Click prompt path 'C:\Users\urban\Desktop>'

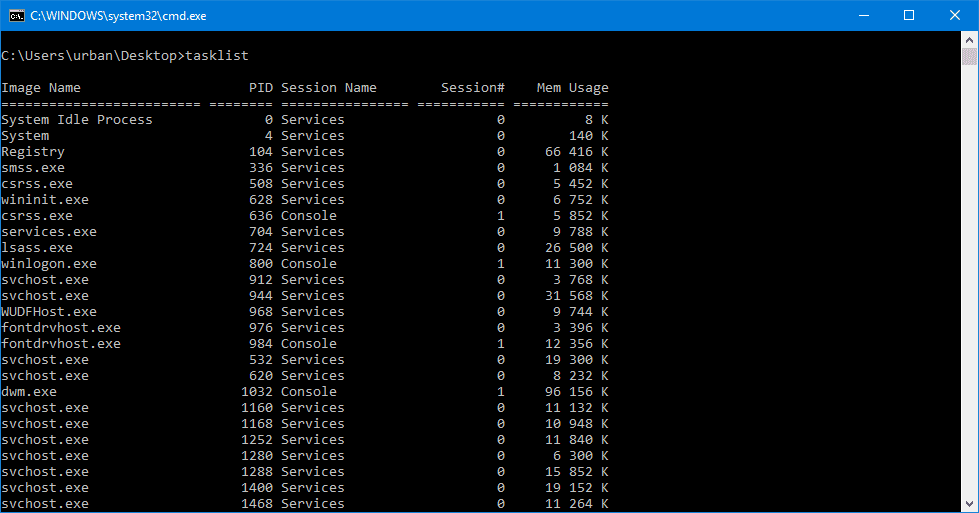pos(93,56)
